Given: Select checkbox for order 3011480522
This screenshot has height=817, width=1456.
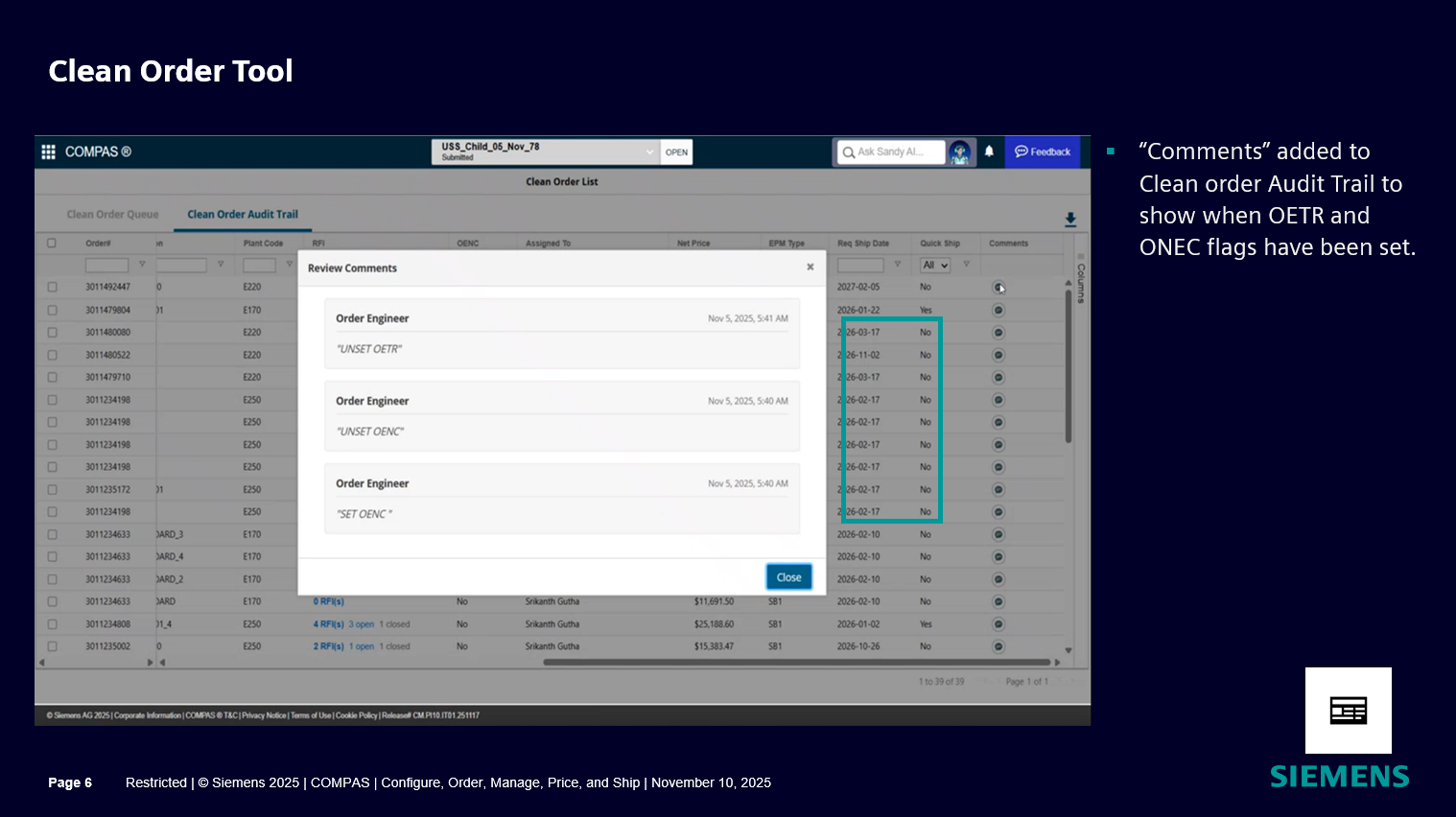Looking at the screenshot, I should tap(52, 355).
